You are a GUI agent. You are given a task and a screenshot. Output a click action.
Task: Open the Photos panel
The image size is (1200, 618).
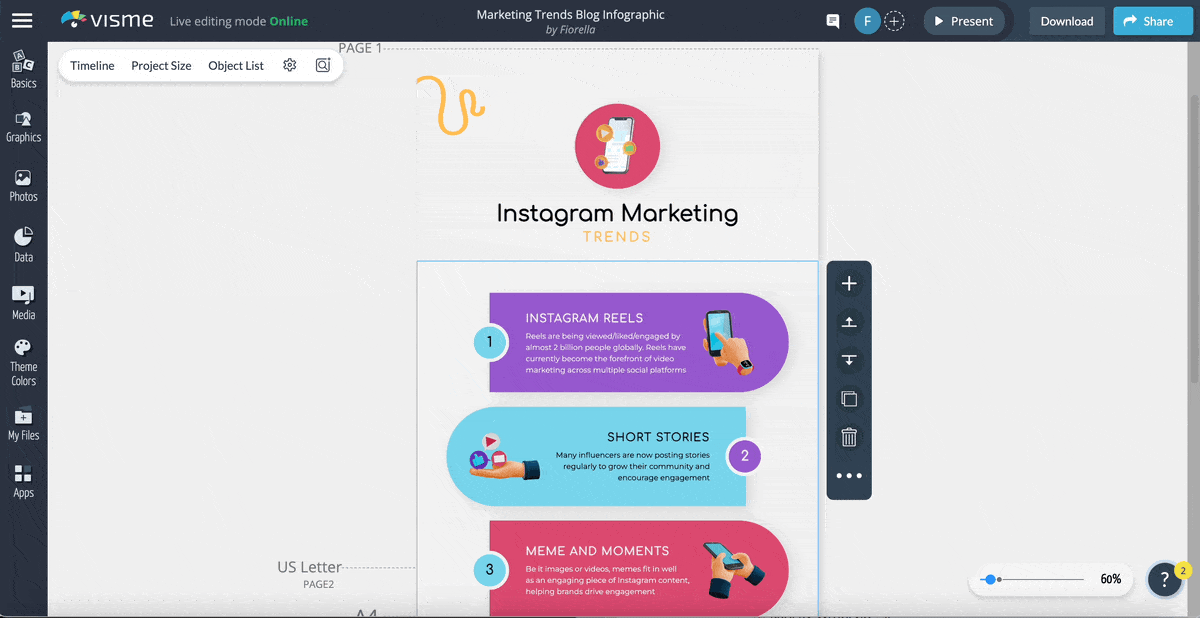coord(23,186)
